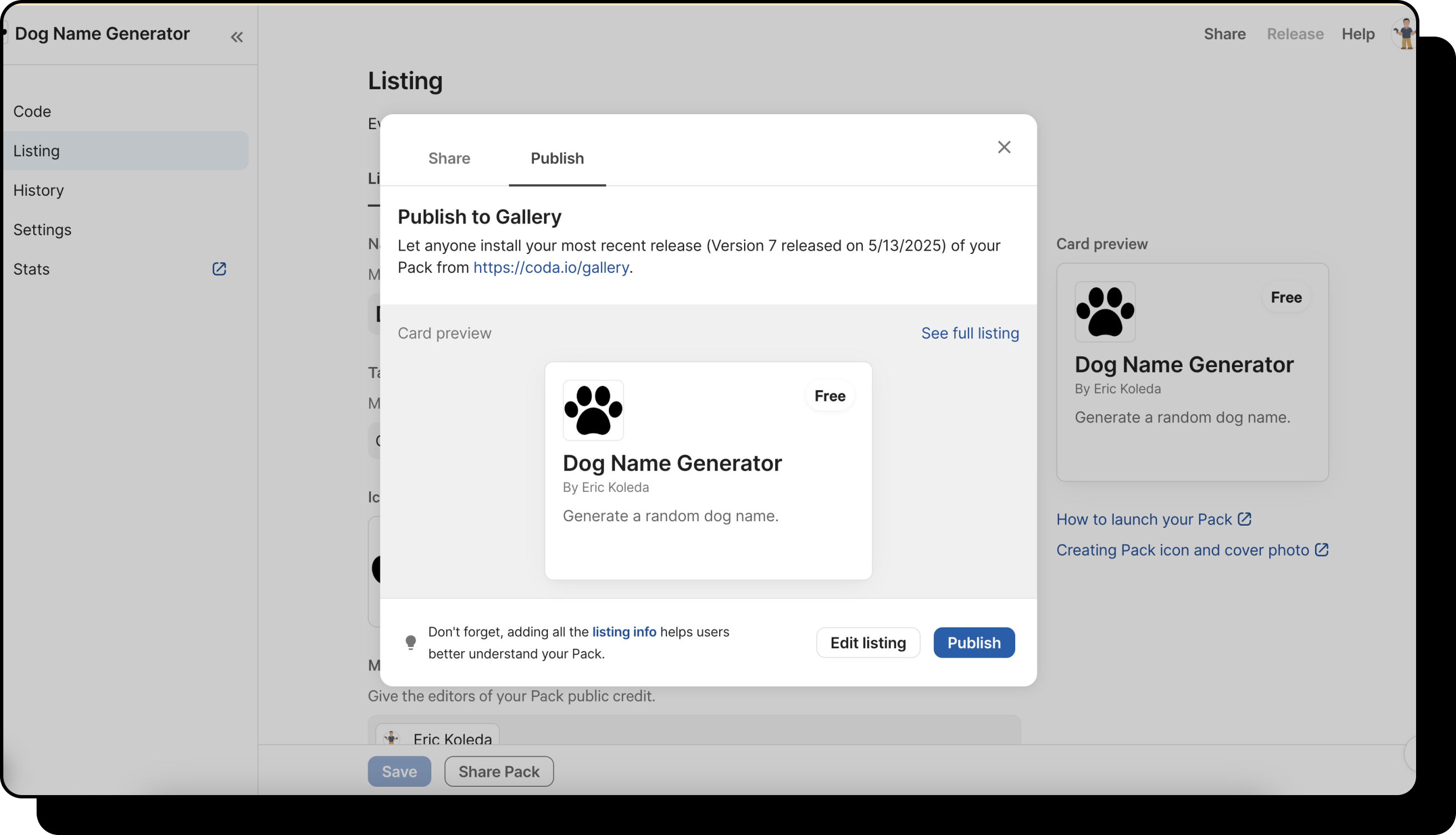This screenshot has width=1456, height=835.
Task: Click the Edit listing button
Action: tap(868, 642)
